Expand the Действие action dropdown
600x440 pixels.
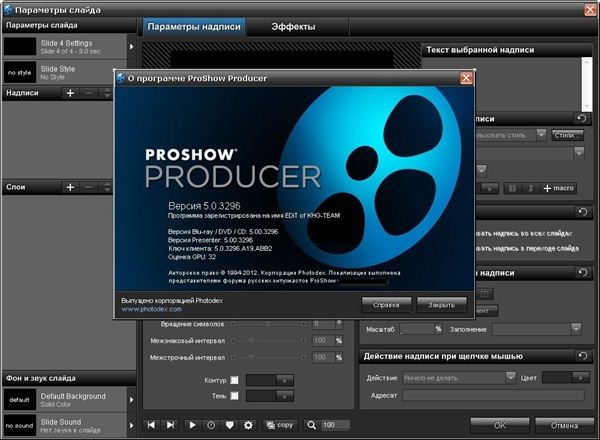click(x=511, y=377)
